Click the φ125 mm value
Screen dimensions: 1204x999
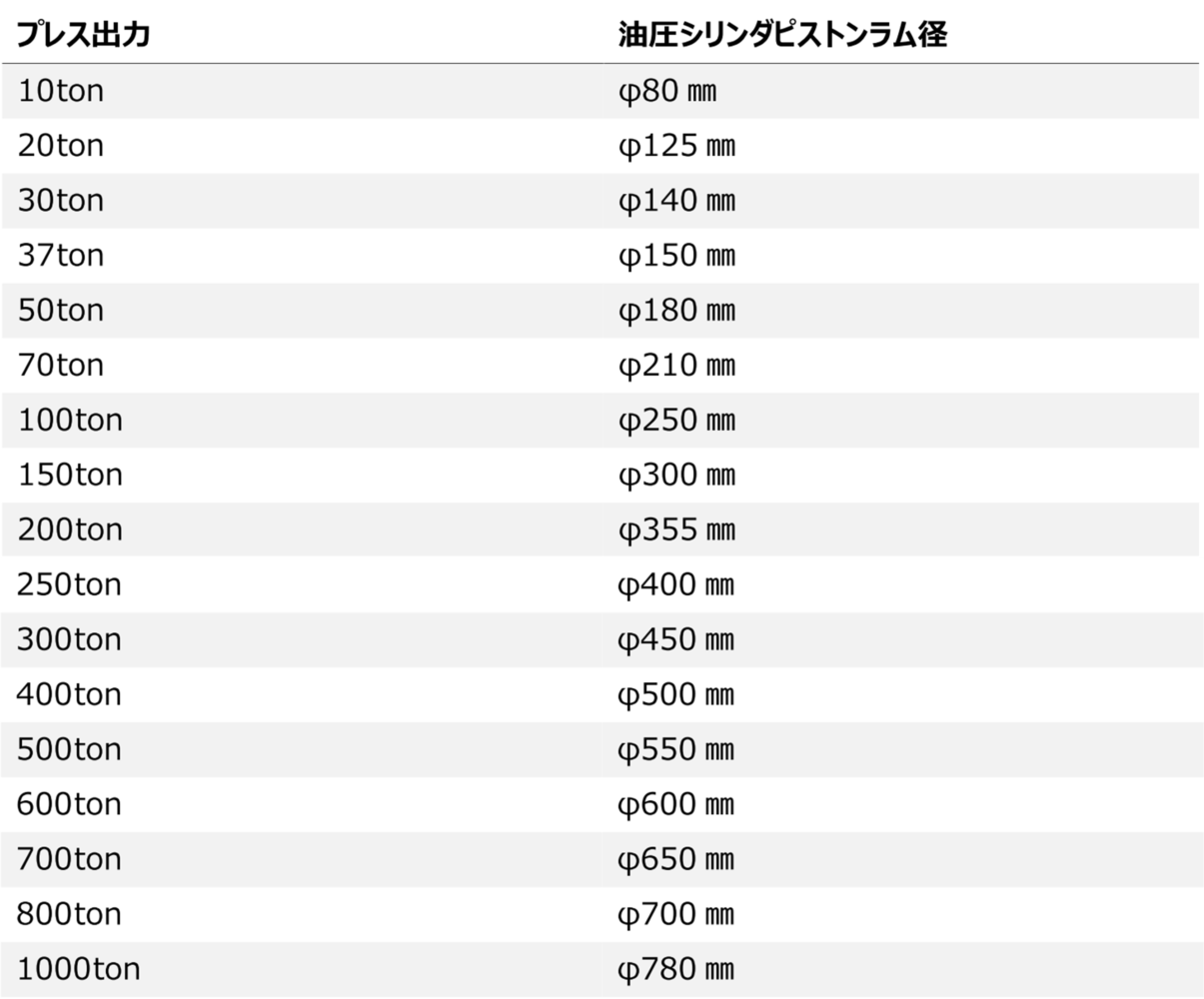click(x=676, y=147)
